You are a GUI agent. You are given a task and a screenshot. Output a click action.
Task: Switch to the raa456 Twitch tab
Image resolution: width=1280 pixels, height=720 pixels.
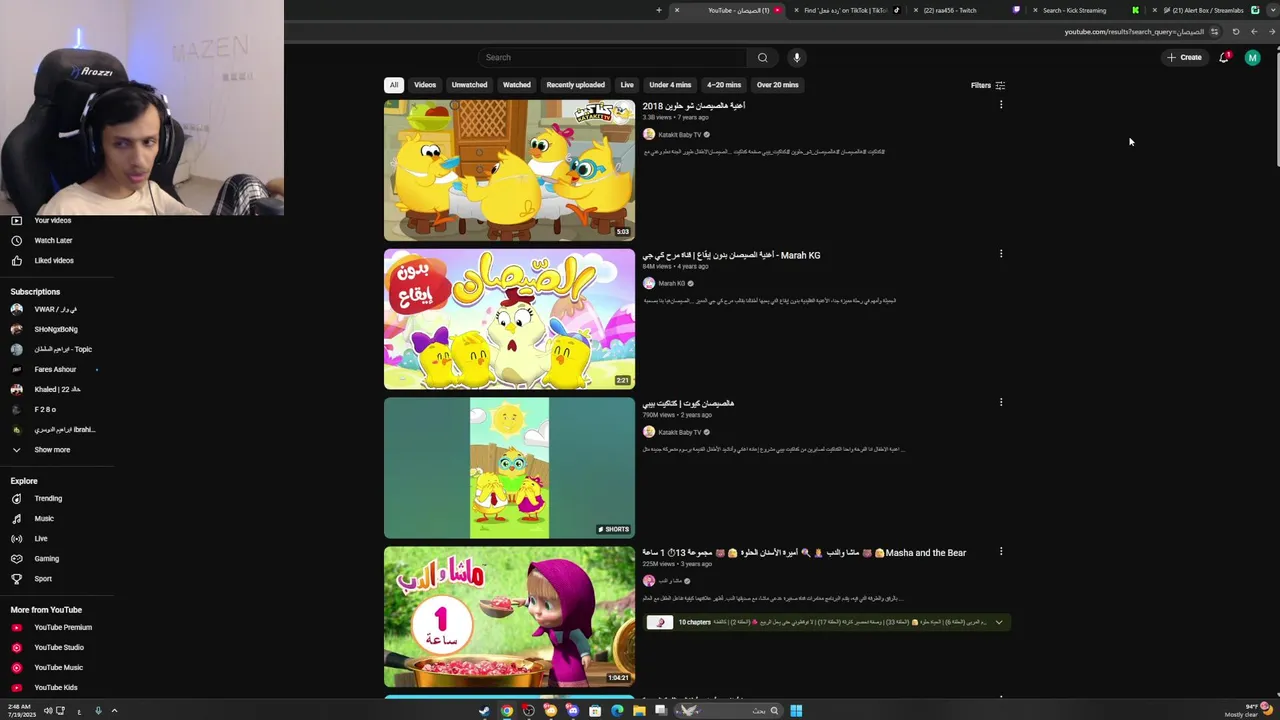pyautogui.click(x=965, y=10)
